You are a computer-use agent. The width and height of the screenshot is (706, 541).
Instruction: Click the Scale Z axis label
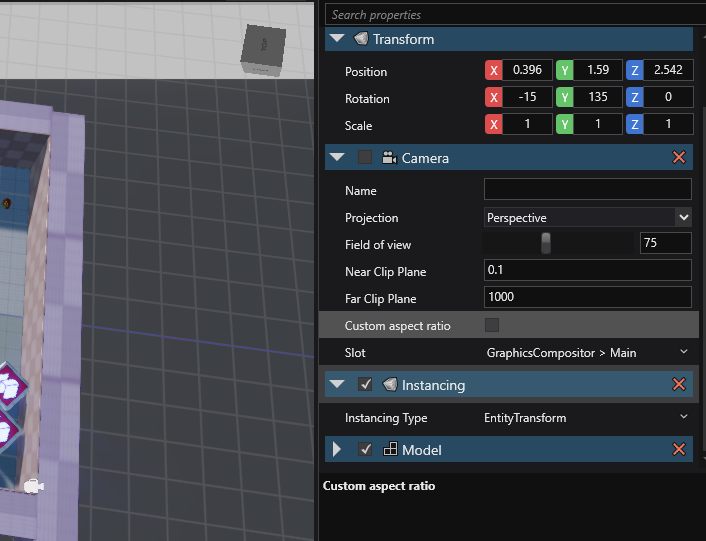pyautogui.click(x=635, y=124)
